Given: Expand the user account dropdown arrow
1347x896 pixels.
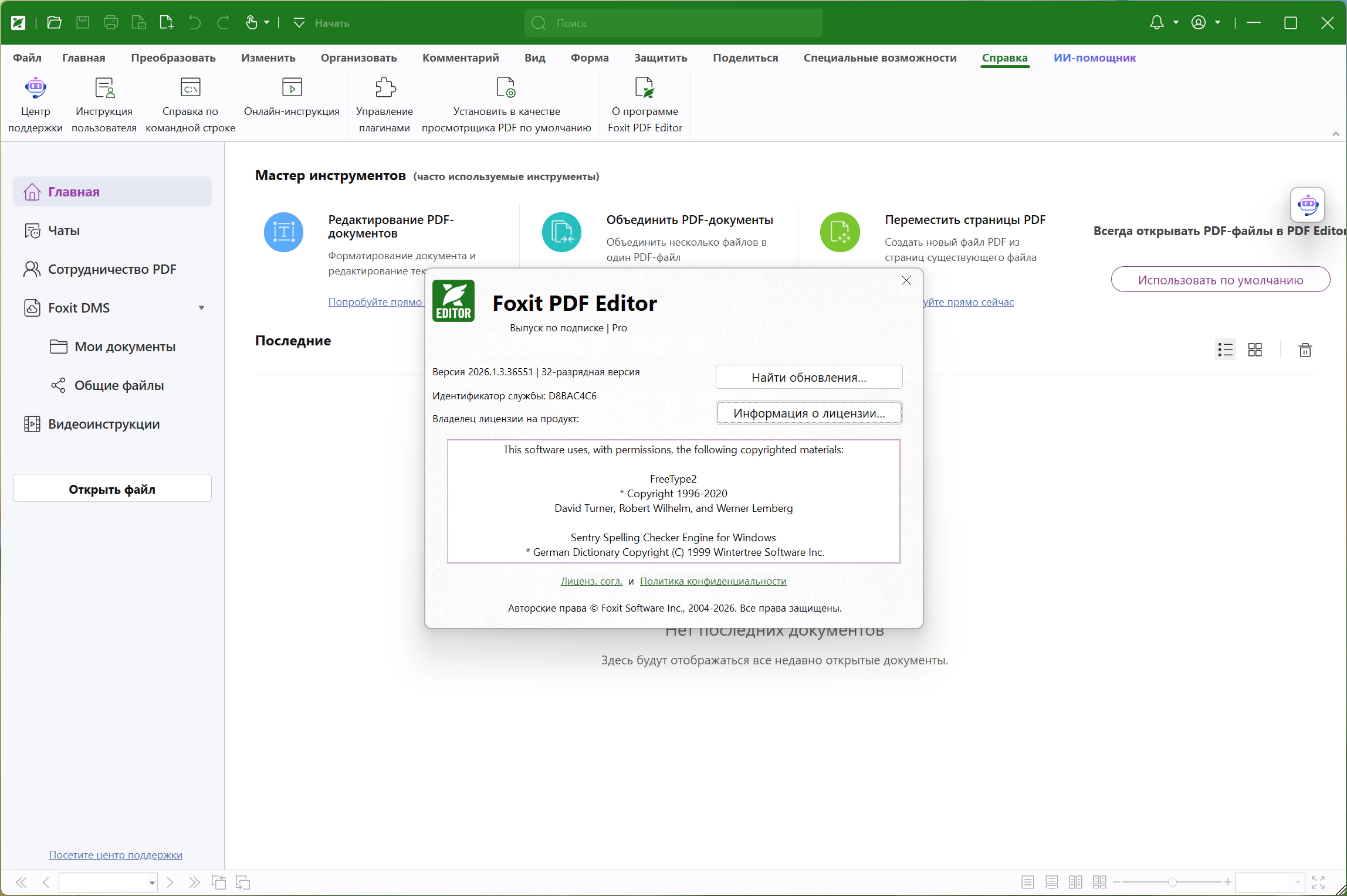Looking at the screenshot, I should (x=1217, y=23).
